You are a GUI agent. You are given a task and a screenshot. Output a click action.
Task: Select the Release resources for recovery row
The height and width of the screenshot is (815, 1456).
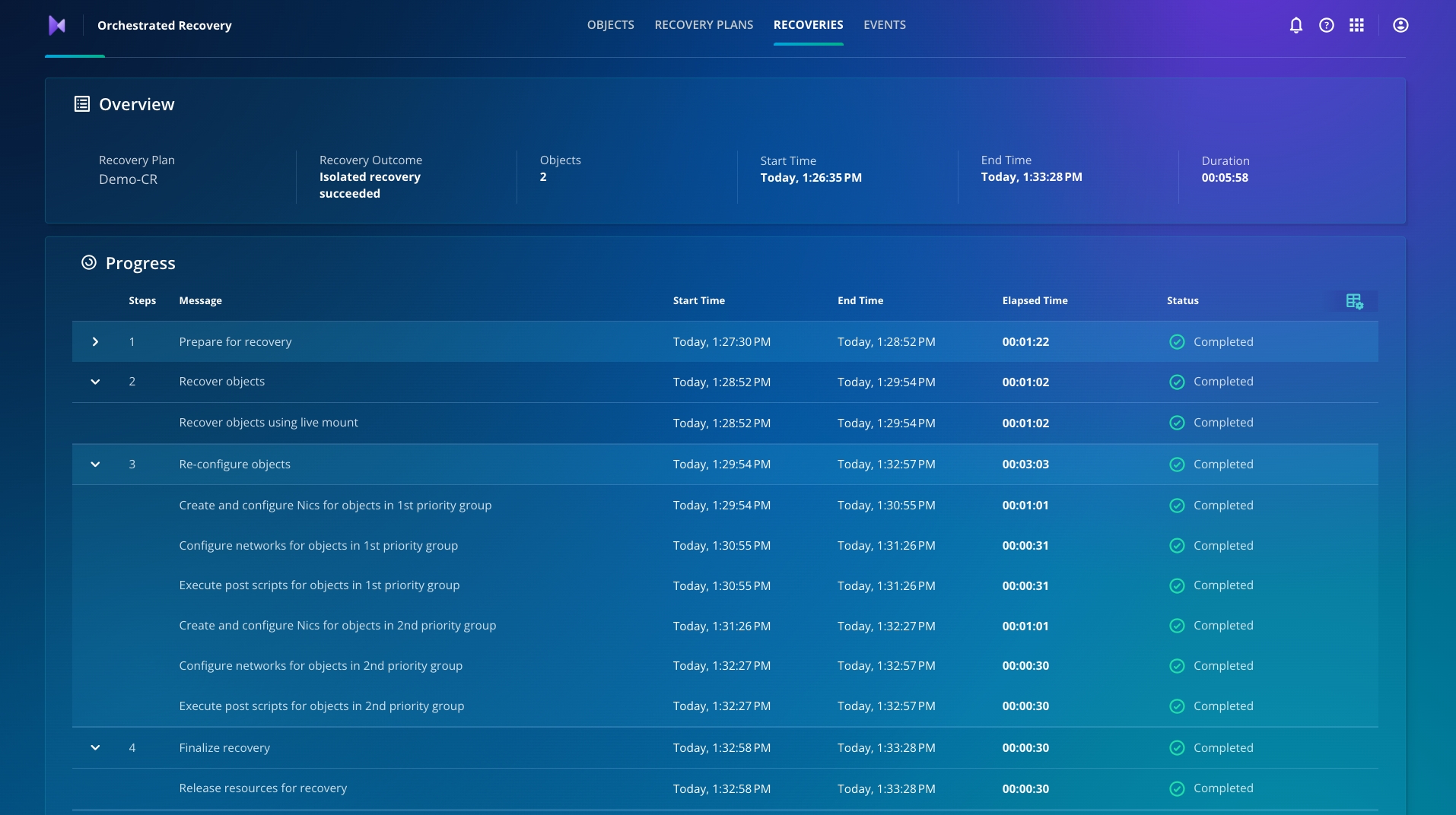coord(262,788)
